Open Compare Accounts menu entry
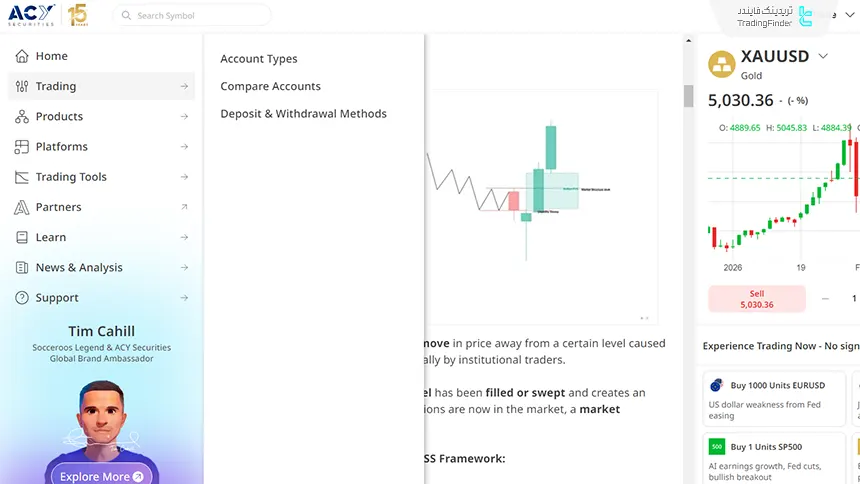The width and height of the screenshot is (860, 484). 270,87
